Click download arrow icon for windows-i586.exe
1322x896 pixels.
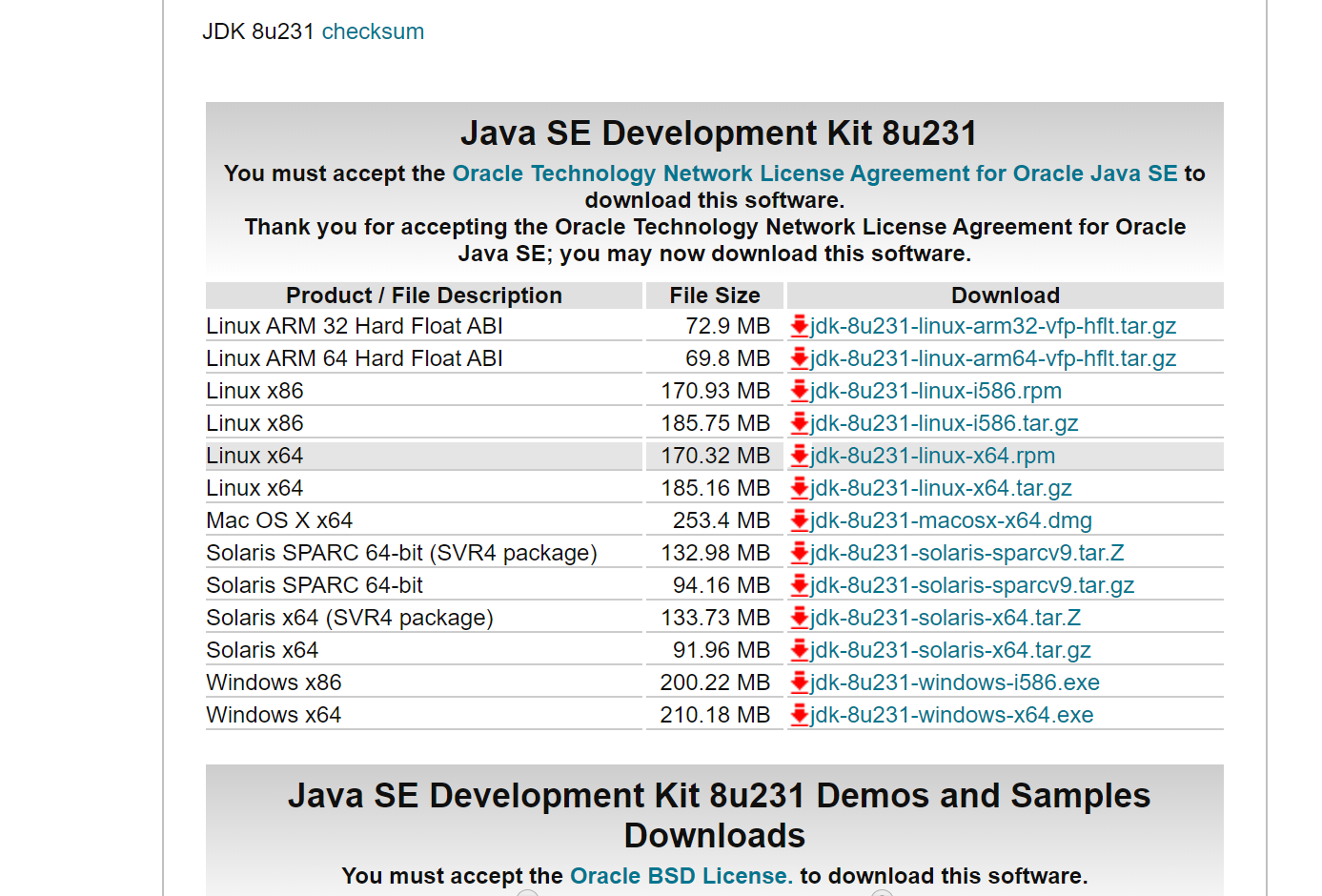tap(800, 682)
